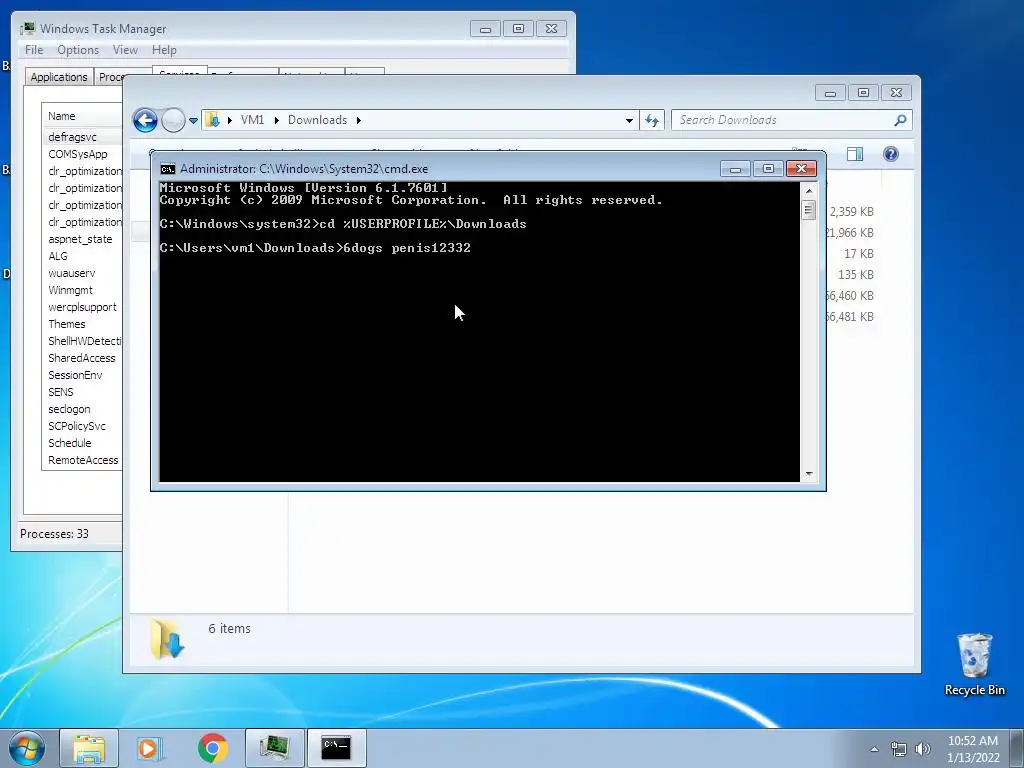Expand chevron before VM1 in address bar
This screenshot has height=768, width=1024.
coord(230,120)
